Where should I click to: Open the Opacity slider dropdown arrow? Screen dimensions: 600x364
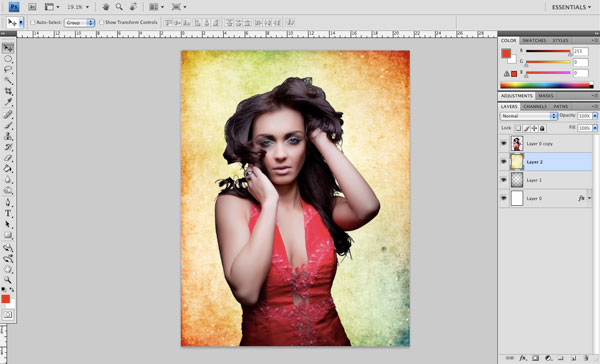[595, 116]
